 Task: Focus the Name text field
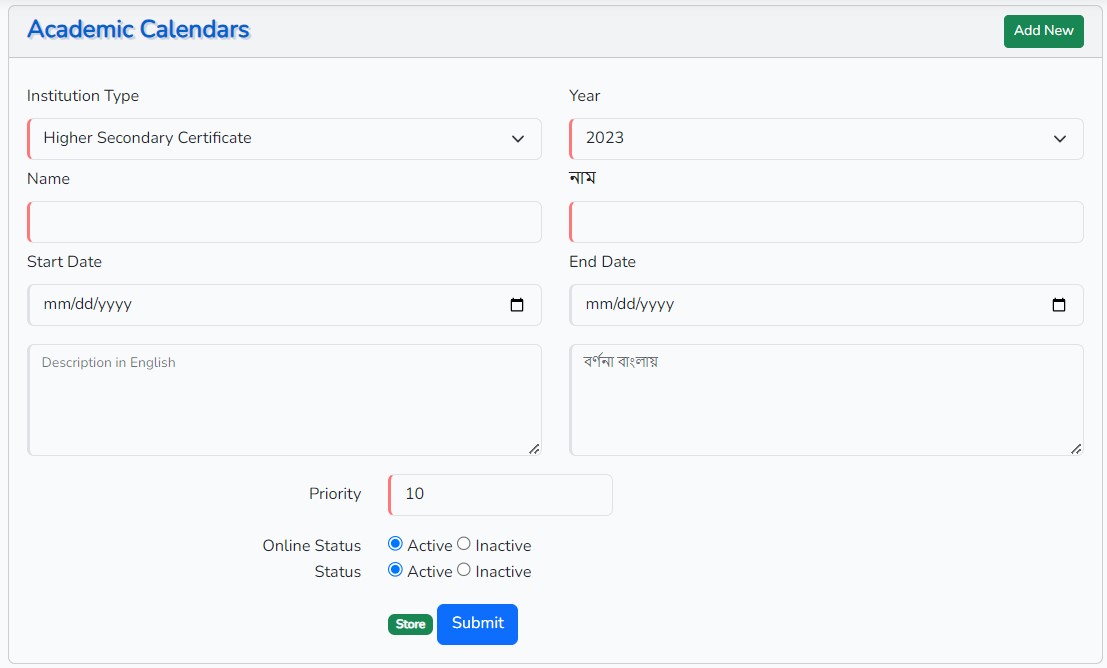[285, 222]
